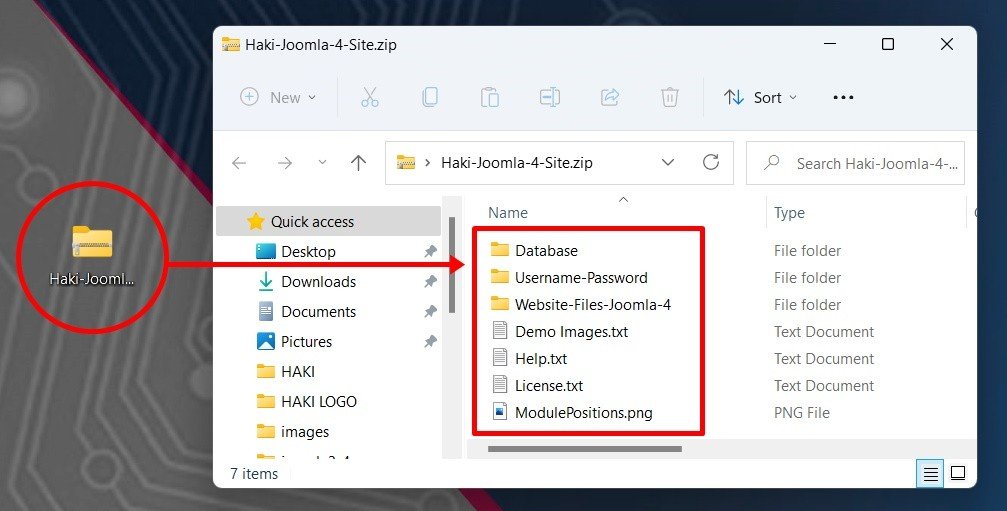Click the zip icon in title bar
Image resolution: width=1007 pixels, height=511 pixels.
(231, 44)
